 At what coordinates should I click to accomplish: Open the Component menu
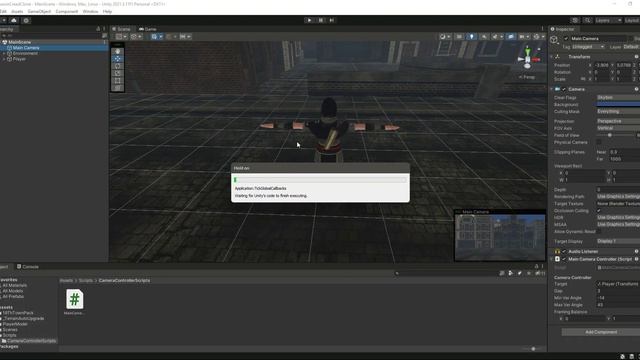tap(67, 11)
